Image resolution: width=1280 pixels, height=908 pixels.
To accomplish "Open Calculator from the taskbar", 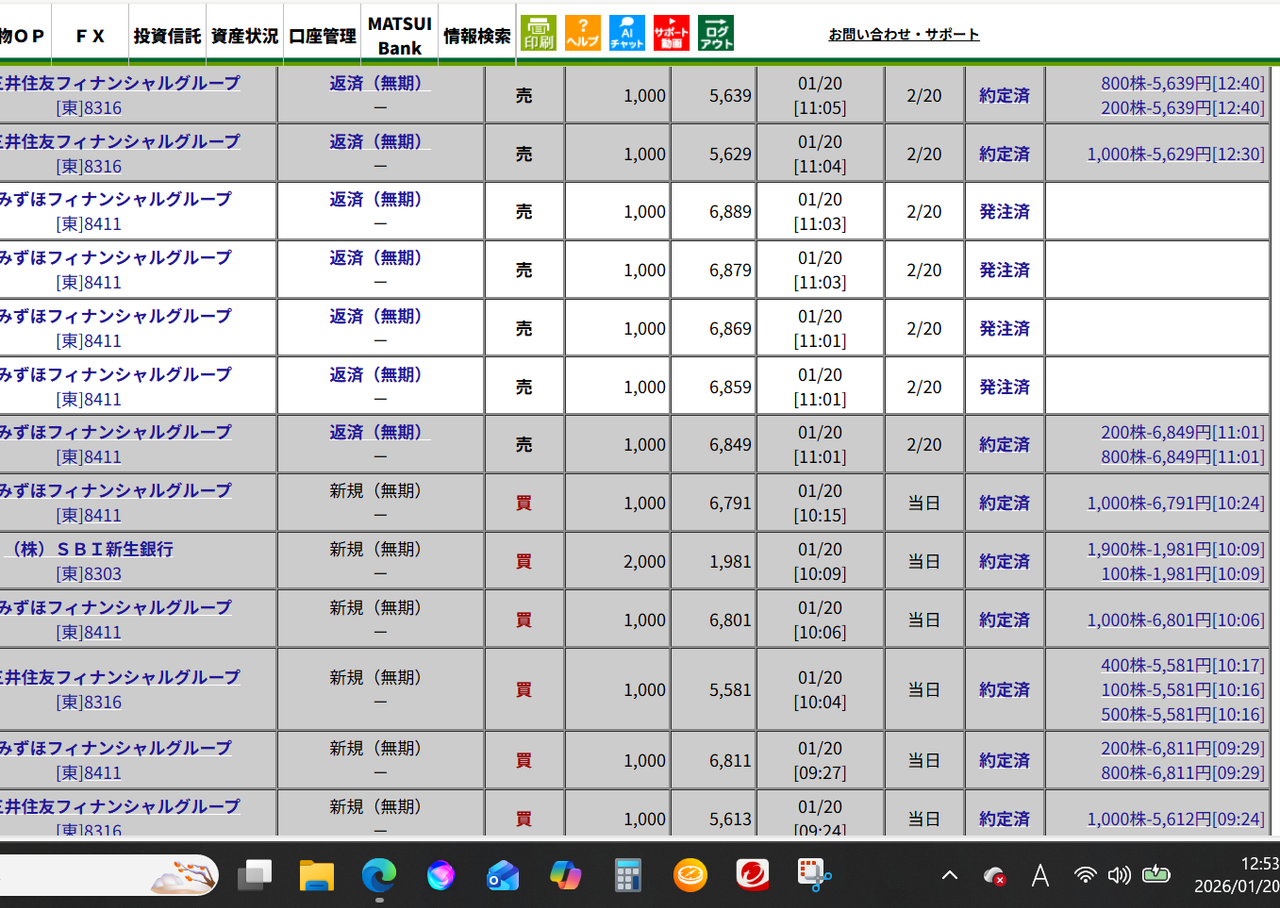I will pyautogui.click(x=627, y=875).
